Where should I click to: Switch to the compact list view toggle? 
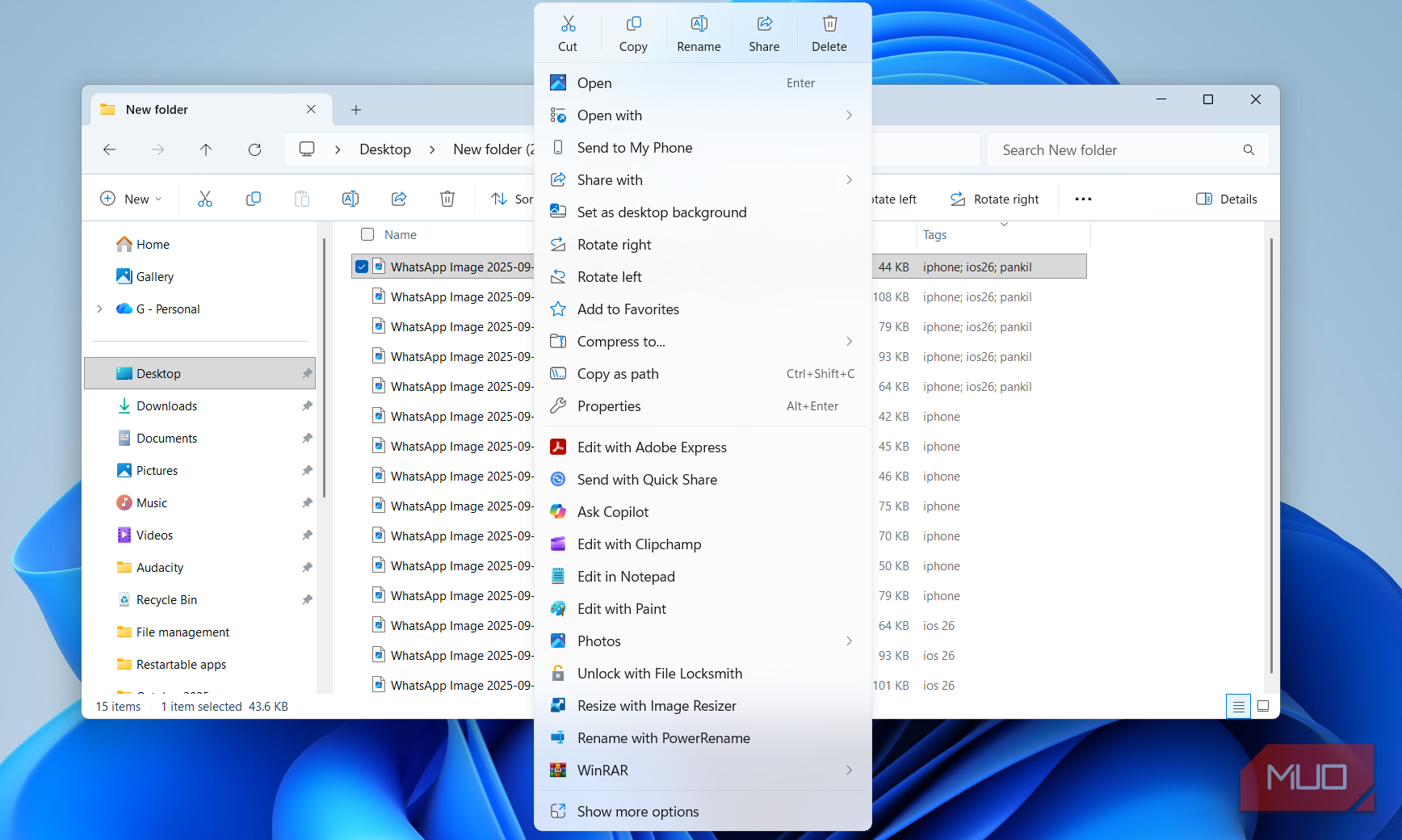(1238, 706)
